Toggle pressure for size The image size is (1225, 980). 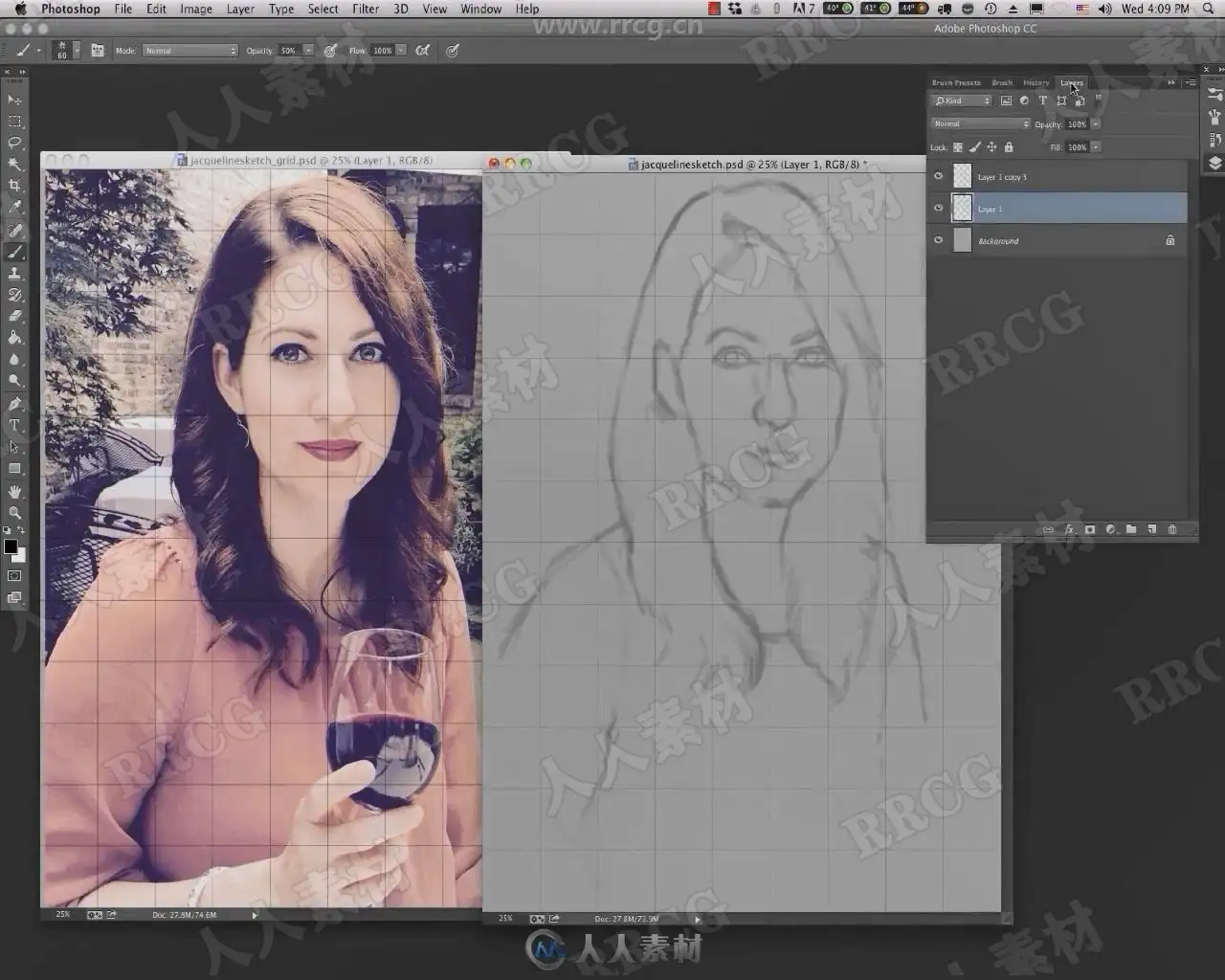453,50
